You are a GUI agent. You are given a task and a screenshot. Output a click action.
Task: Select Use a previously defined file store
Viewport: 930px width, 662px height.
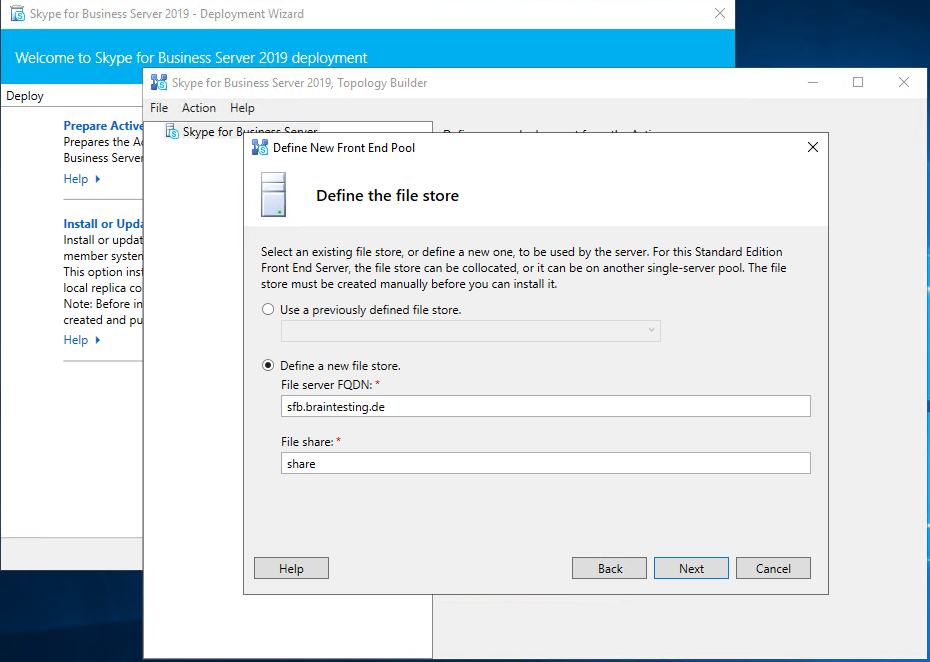[x=268, y=310]
